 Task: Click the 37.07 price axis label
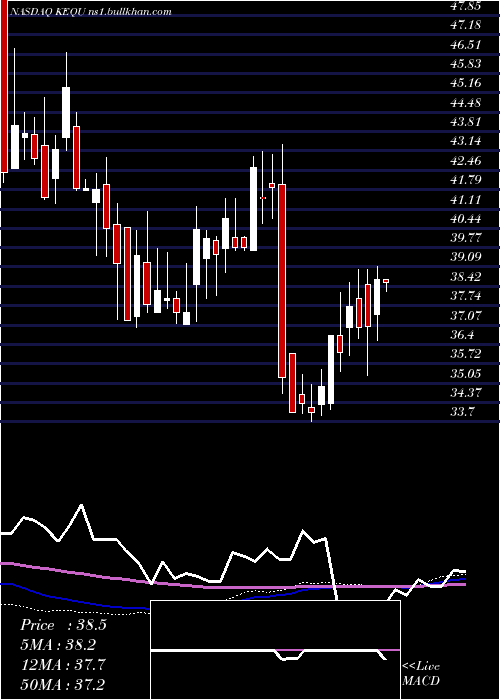[x=467, y=315]
